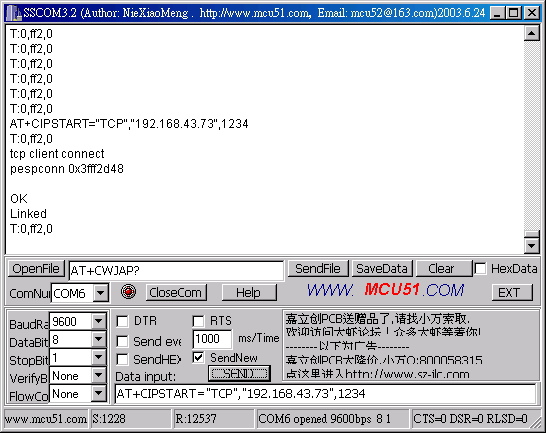
Task: Open the VerifyBit dropdown showing None
Action: tap(99, 376)
